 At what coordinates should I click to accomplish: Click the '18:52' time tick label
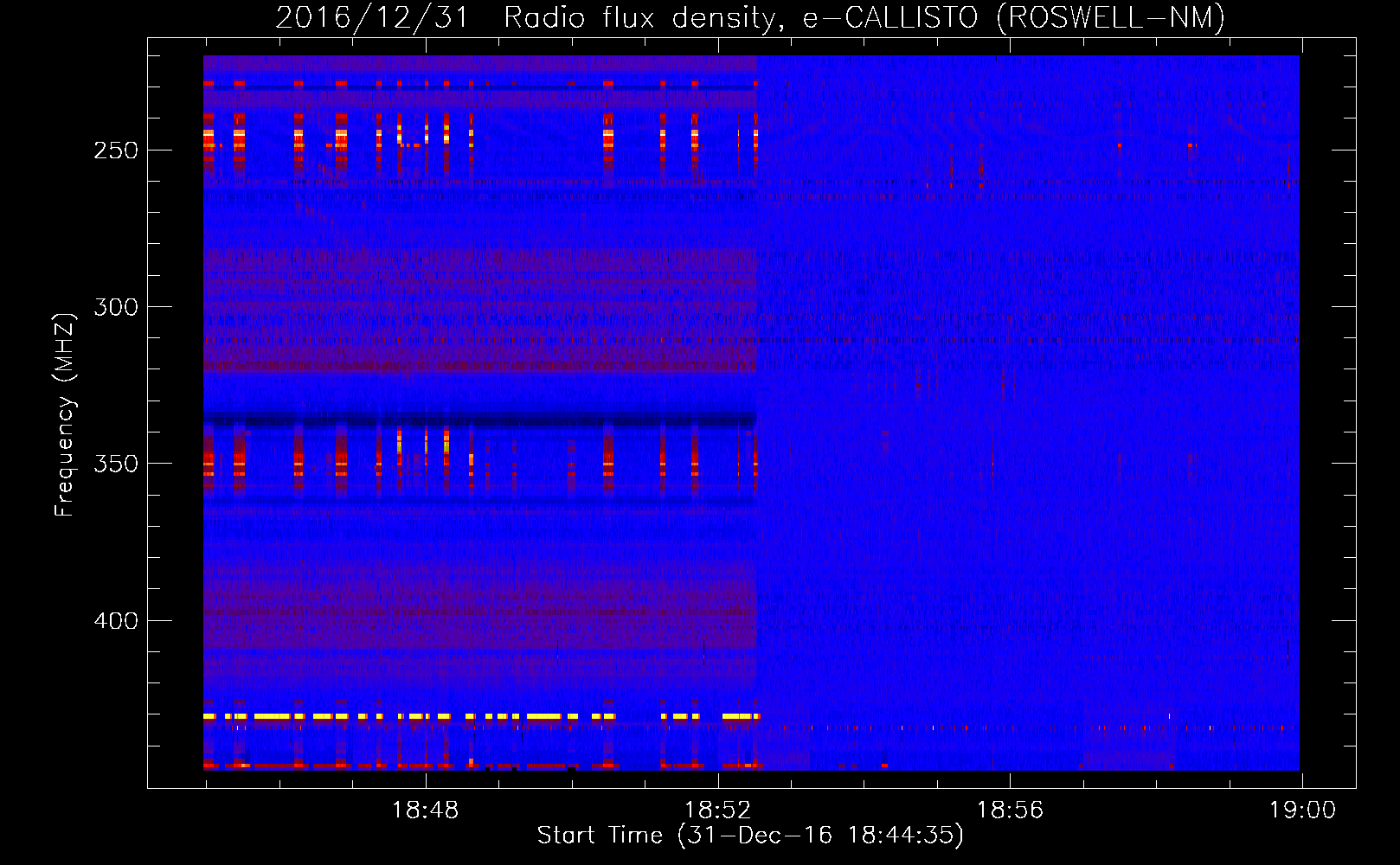718,811
